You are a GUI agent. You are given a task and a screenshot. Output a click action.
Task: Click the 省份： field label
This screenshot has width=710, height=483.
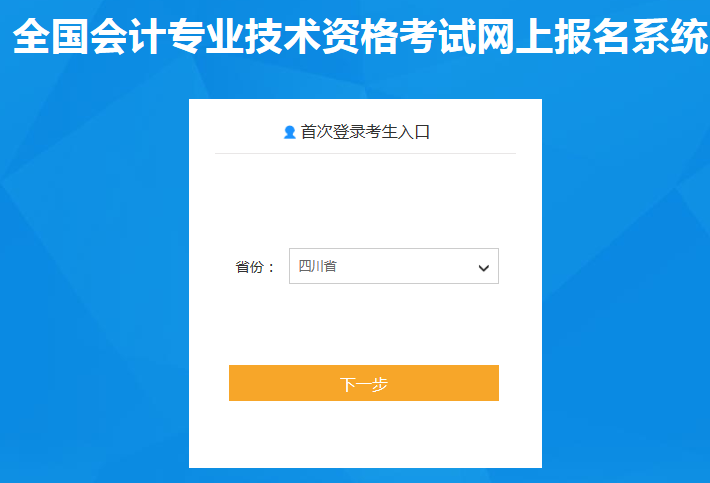pyautogui.click(x=255, y=267)
